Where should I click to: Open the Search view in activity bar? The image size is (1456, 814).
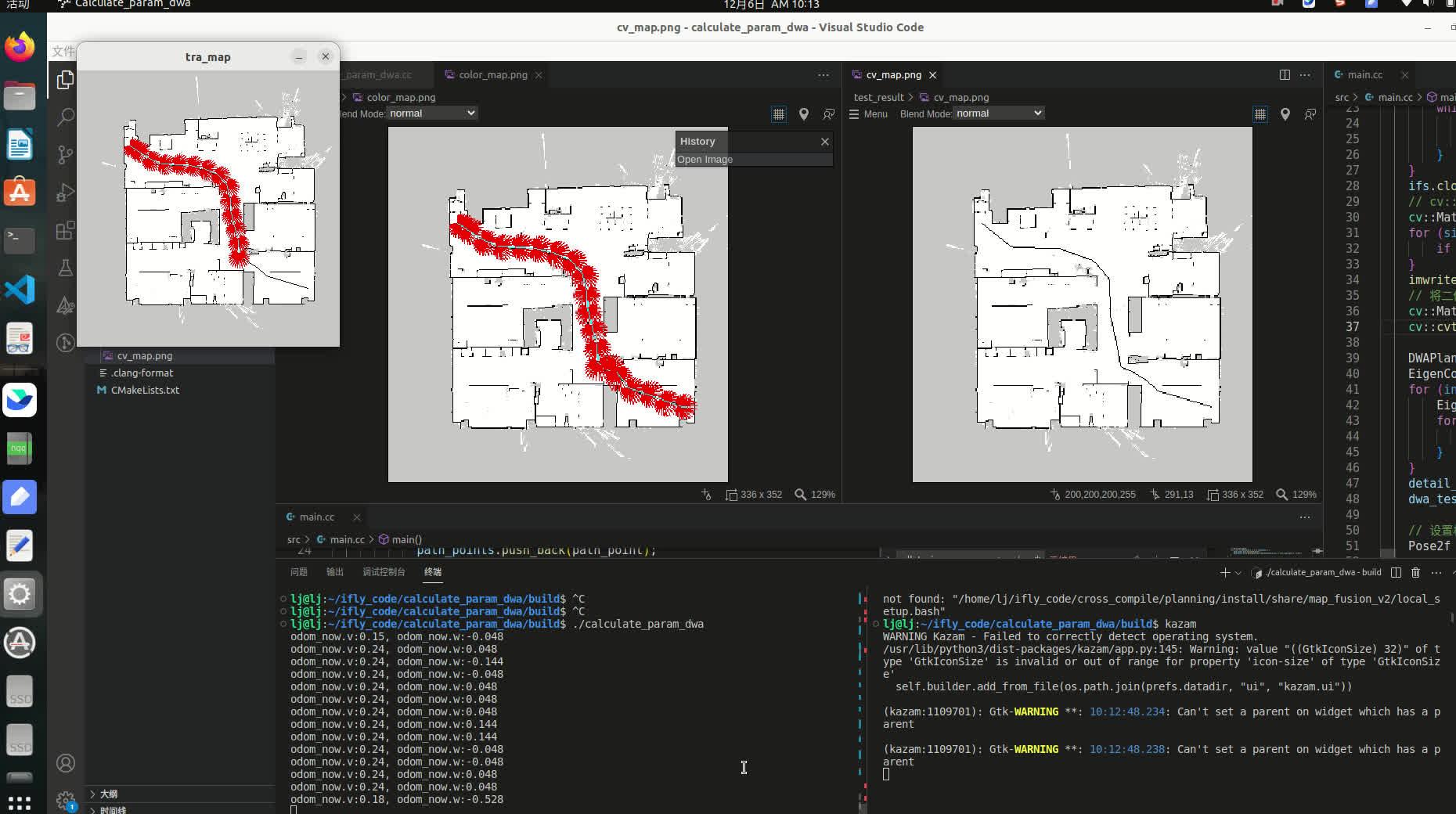pos(66,117)
